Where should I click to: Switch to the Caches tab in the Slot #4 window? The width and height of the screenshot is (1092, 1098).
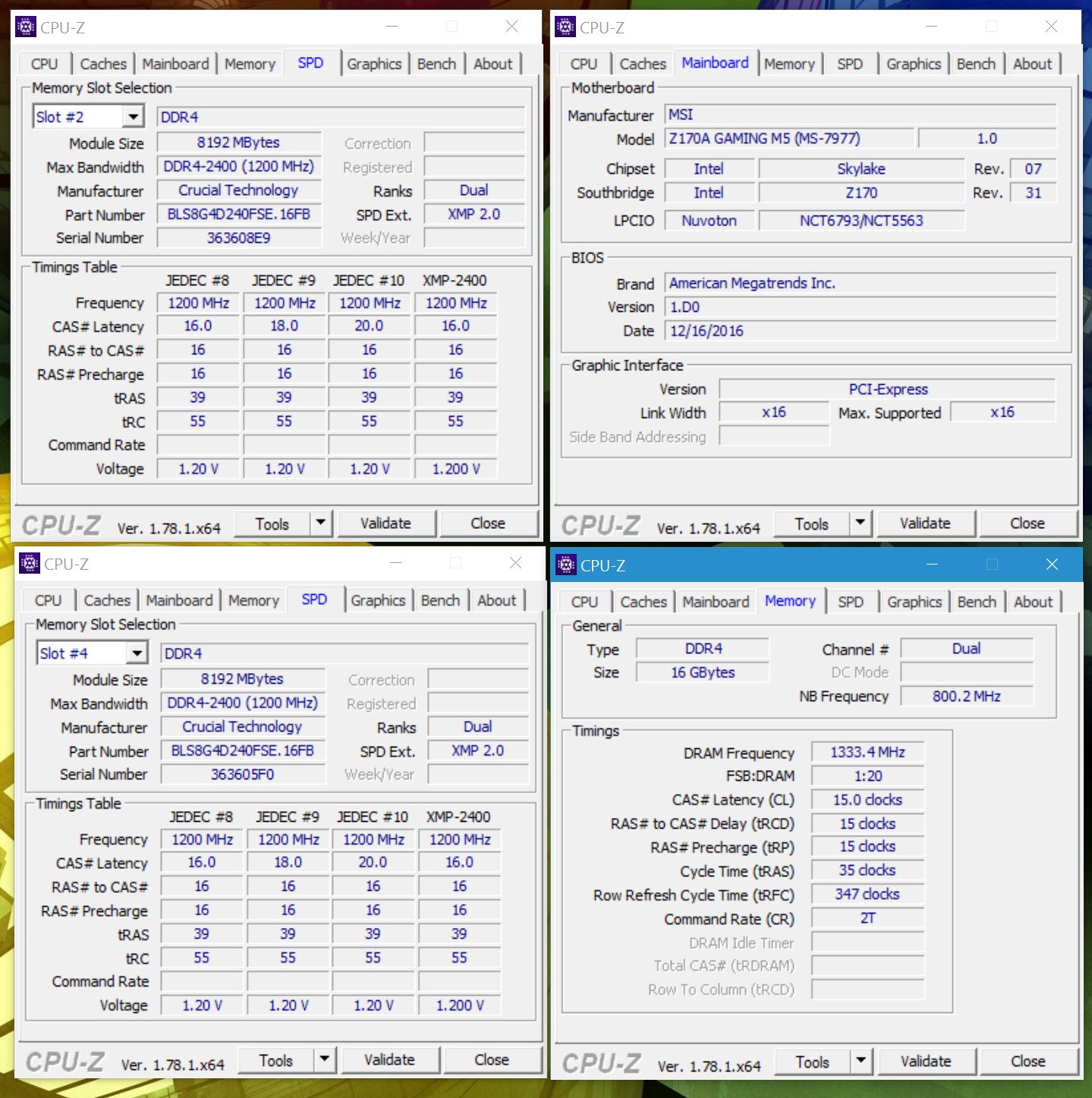click(108, 600)
